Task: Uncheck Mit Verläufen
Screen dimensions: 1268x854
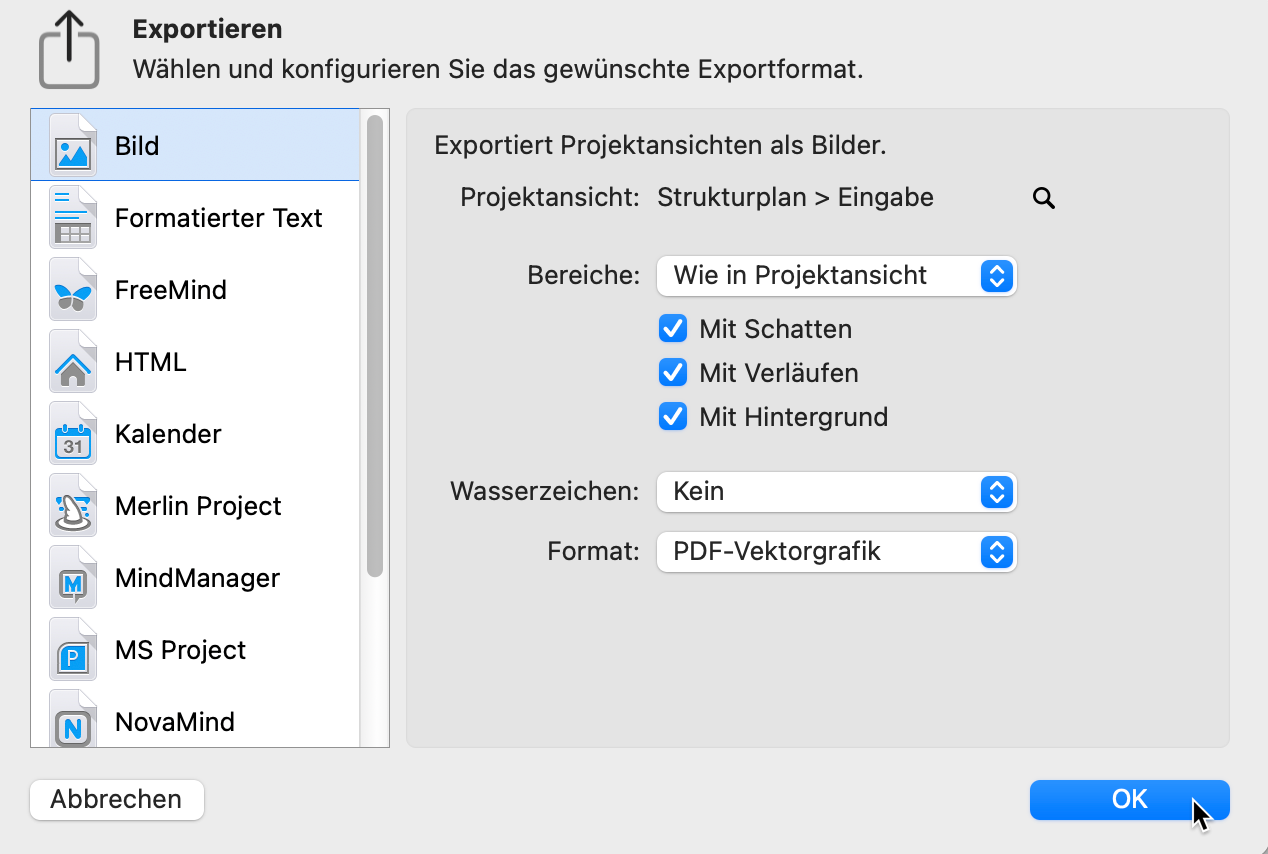Action: (x=672, y=372)
